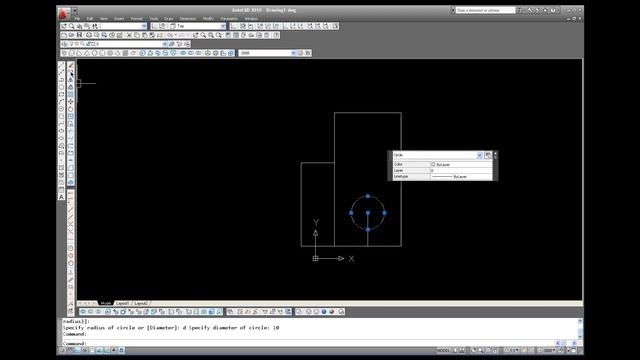Open the annotation scale 1:1 dropdown
The image size is (640, 360).
[512, 350]
